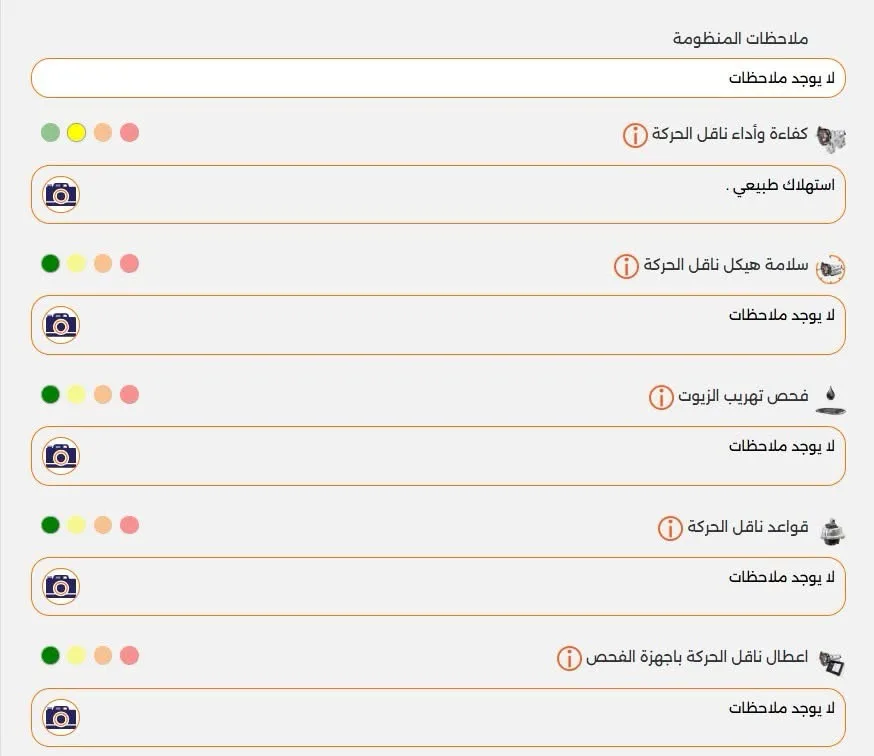Select orange rating dot for case integrity
Image resolution: width=874 pixels, height=756 pixels.
(x=101, y=263)
